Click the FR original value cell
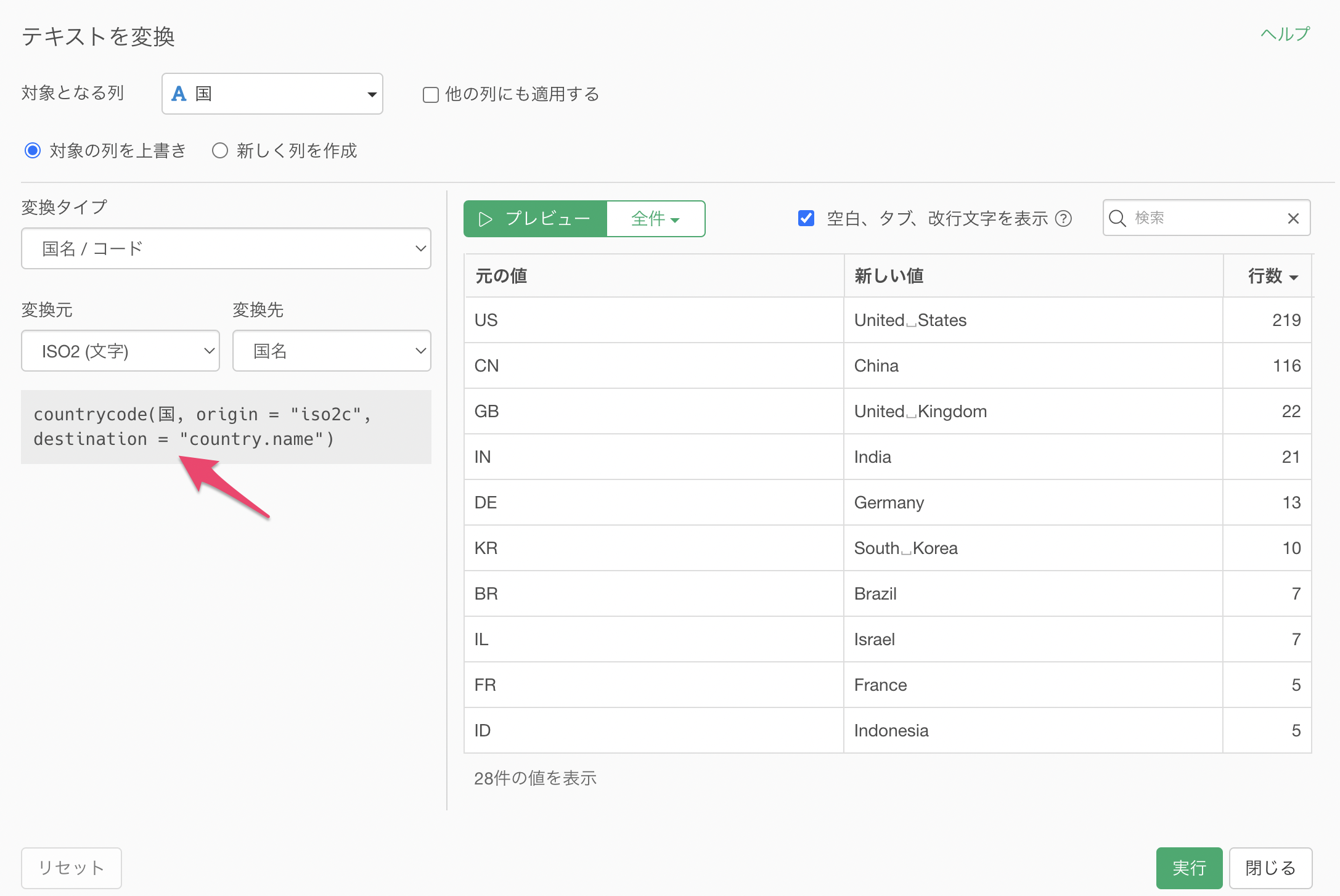Image resolution: width=1340 pixels, height=896 pixels. pyautogui.click(x=654, y=685)
